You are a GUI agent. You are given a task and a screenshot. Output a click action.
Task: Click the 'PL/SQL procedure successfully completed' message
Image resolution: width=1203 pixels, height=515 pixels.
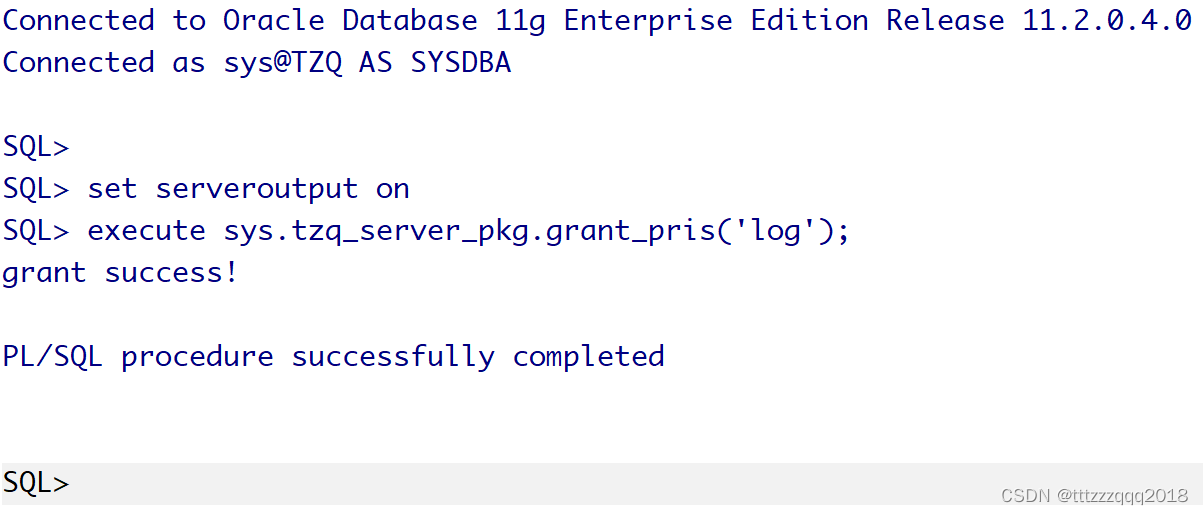click(x=333, y=357)
